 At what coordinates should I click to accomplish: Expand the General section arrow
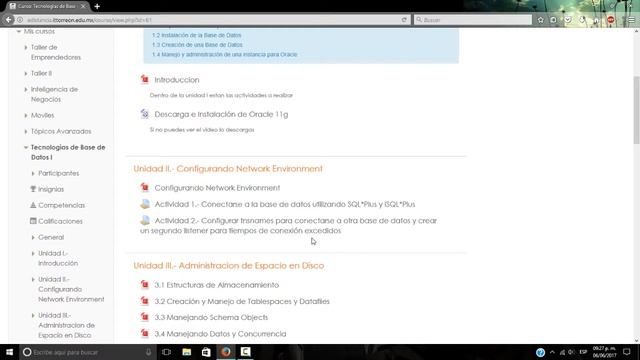coord(33,237)
